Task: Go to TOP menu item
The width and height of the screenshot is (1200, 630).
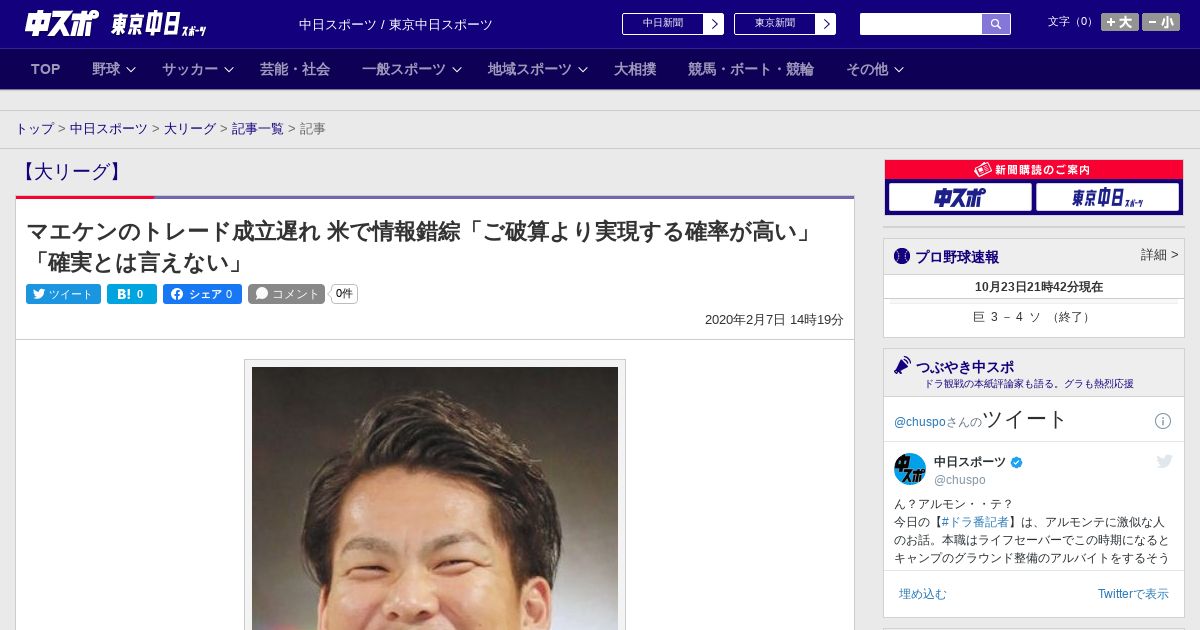Action: [45, 69]
